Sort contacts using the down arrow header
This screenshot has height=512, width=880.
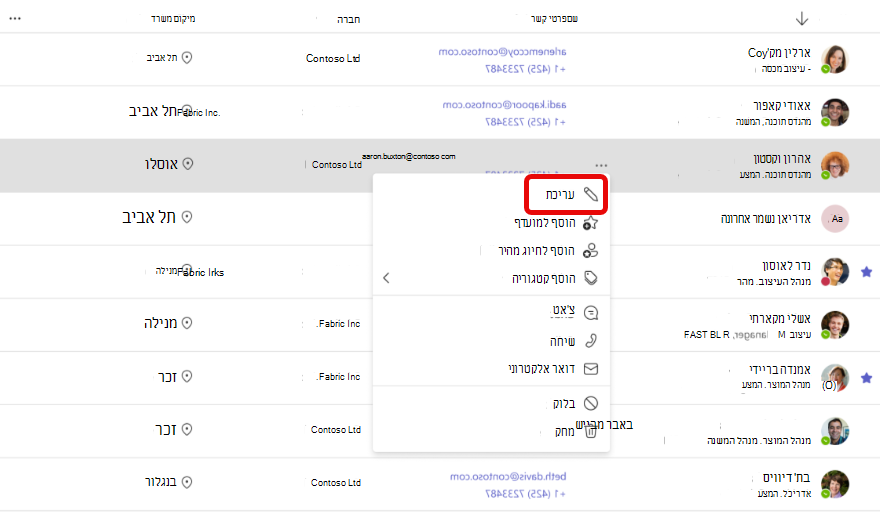(802, 19)
